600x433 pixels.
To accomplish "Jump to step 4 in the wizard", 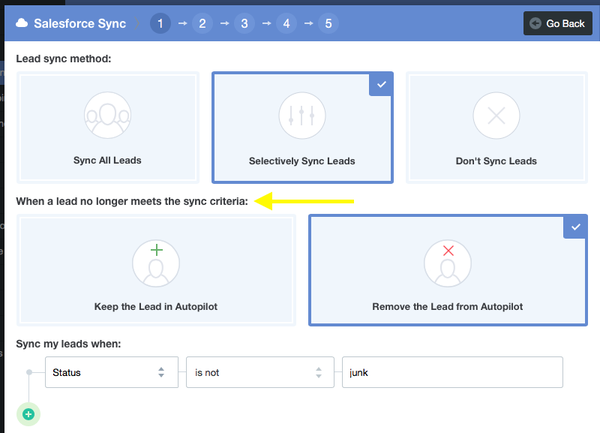I will pyautogui.click(x=287, y=24).
